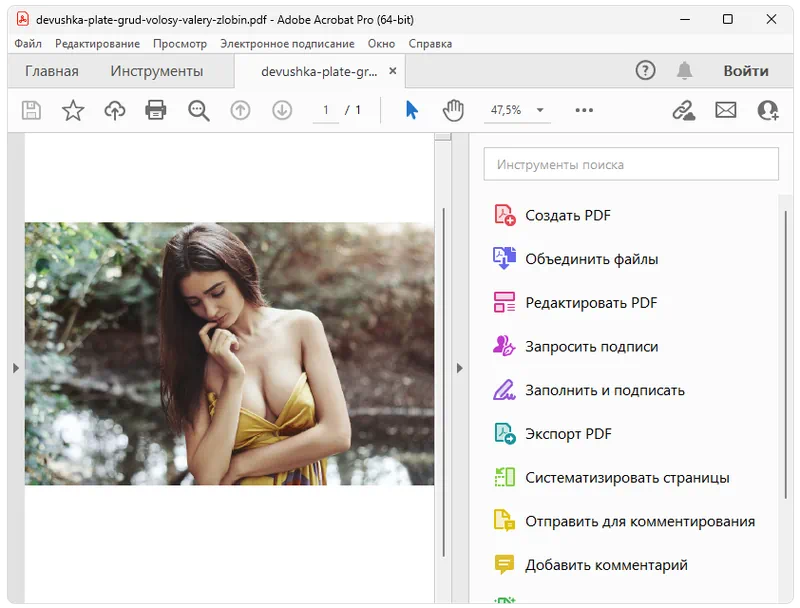This screenshot has height=608, width=800.
Task: Add file to starred with star icon
Action: point(73,110)
